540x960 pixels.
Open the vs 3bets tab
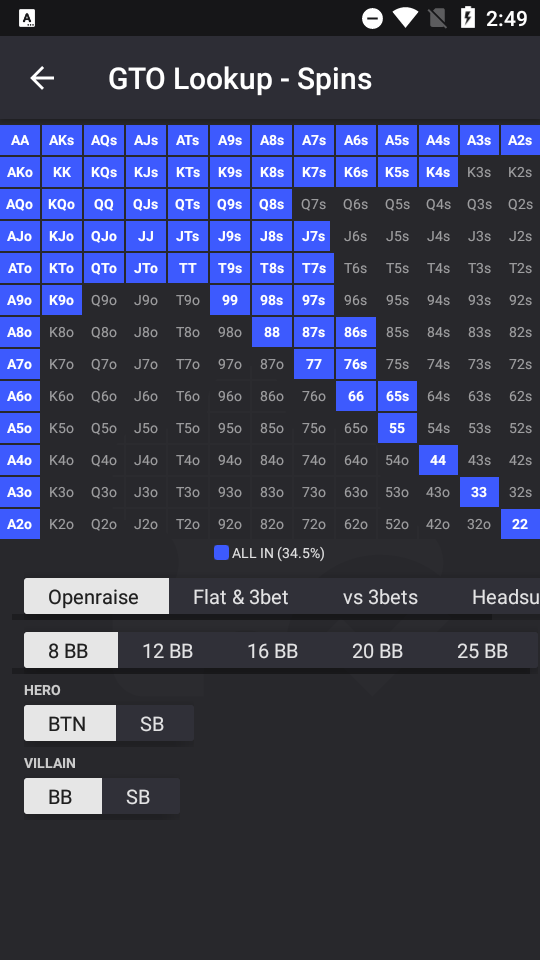[x=380, y=597]
